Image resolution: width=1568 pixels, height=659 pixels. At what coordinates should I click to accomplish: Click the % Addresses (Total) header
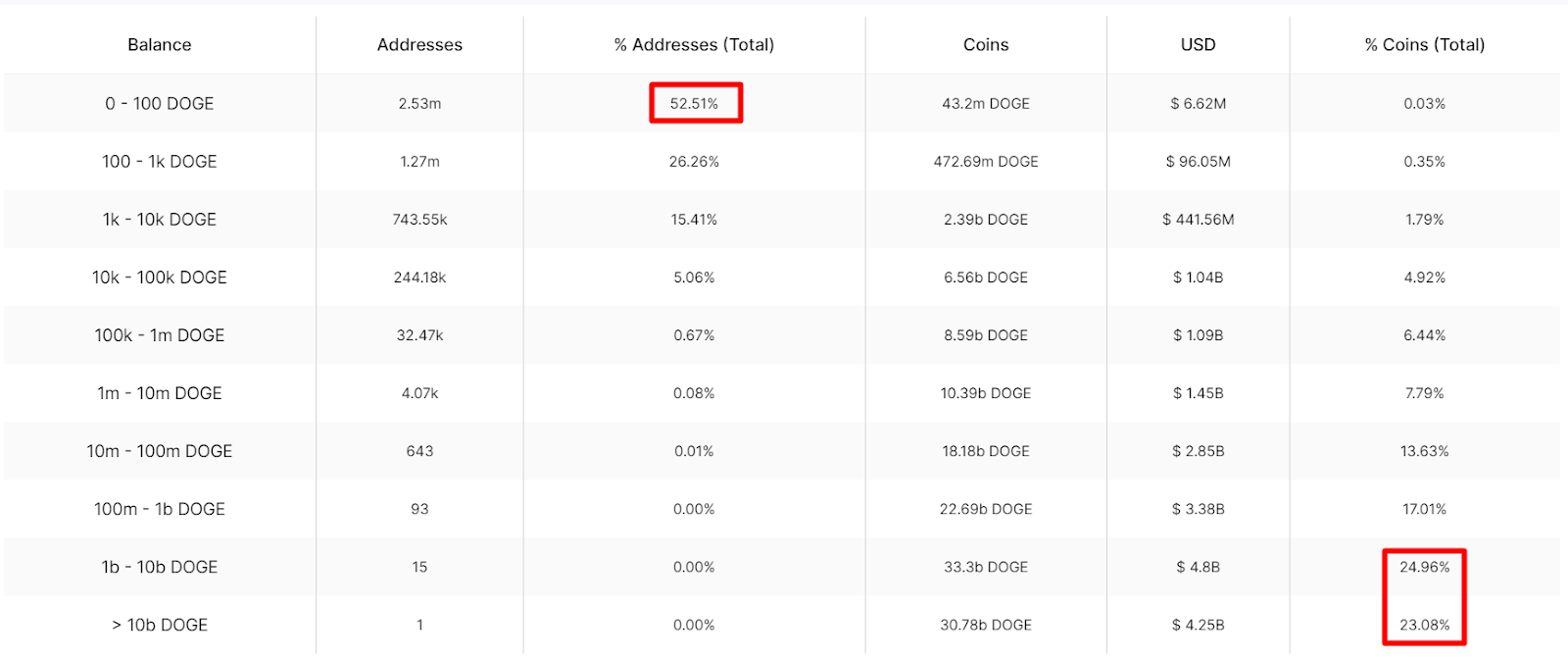tap(694, 45)
